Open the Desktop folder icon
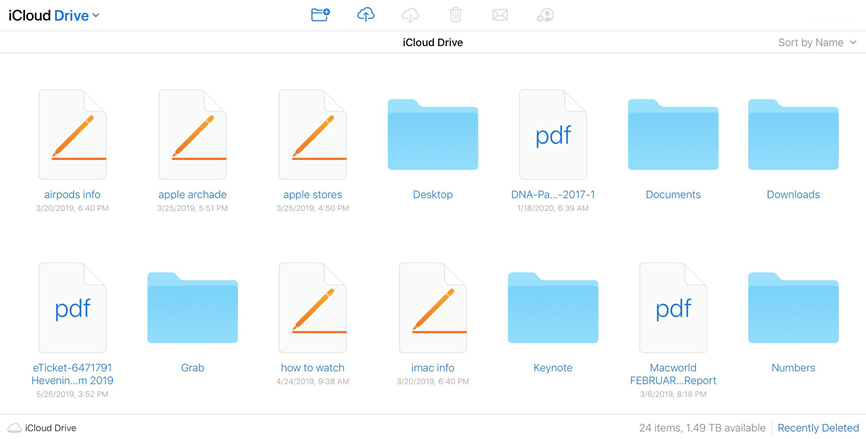Image resolution: width=866 pixels, height=439 pixels. (433, 134)
